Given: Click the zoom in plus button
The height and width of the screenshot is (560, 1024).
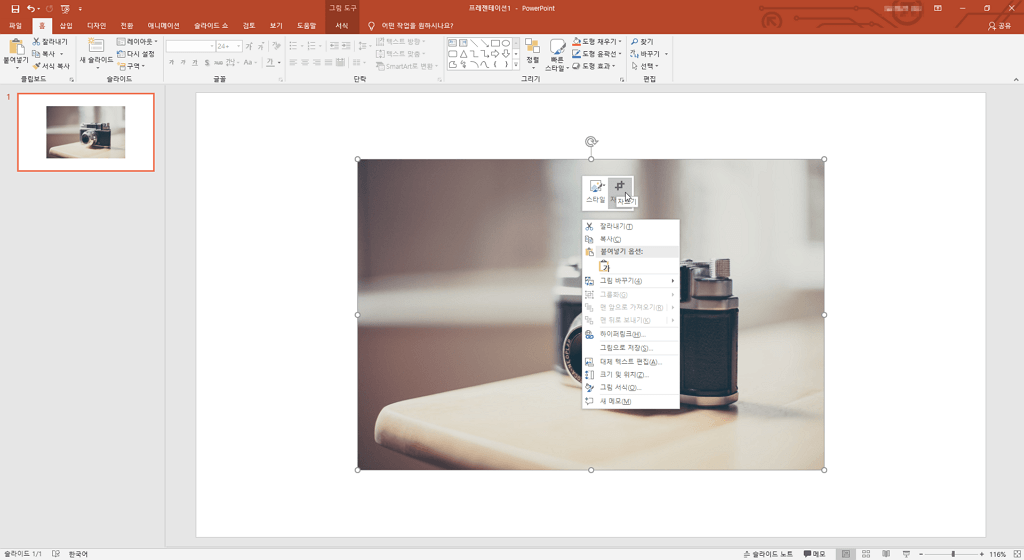Looking at the screenshot, I should pos(982,554).
